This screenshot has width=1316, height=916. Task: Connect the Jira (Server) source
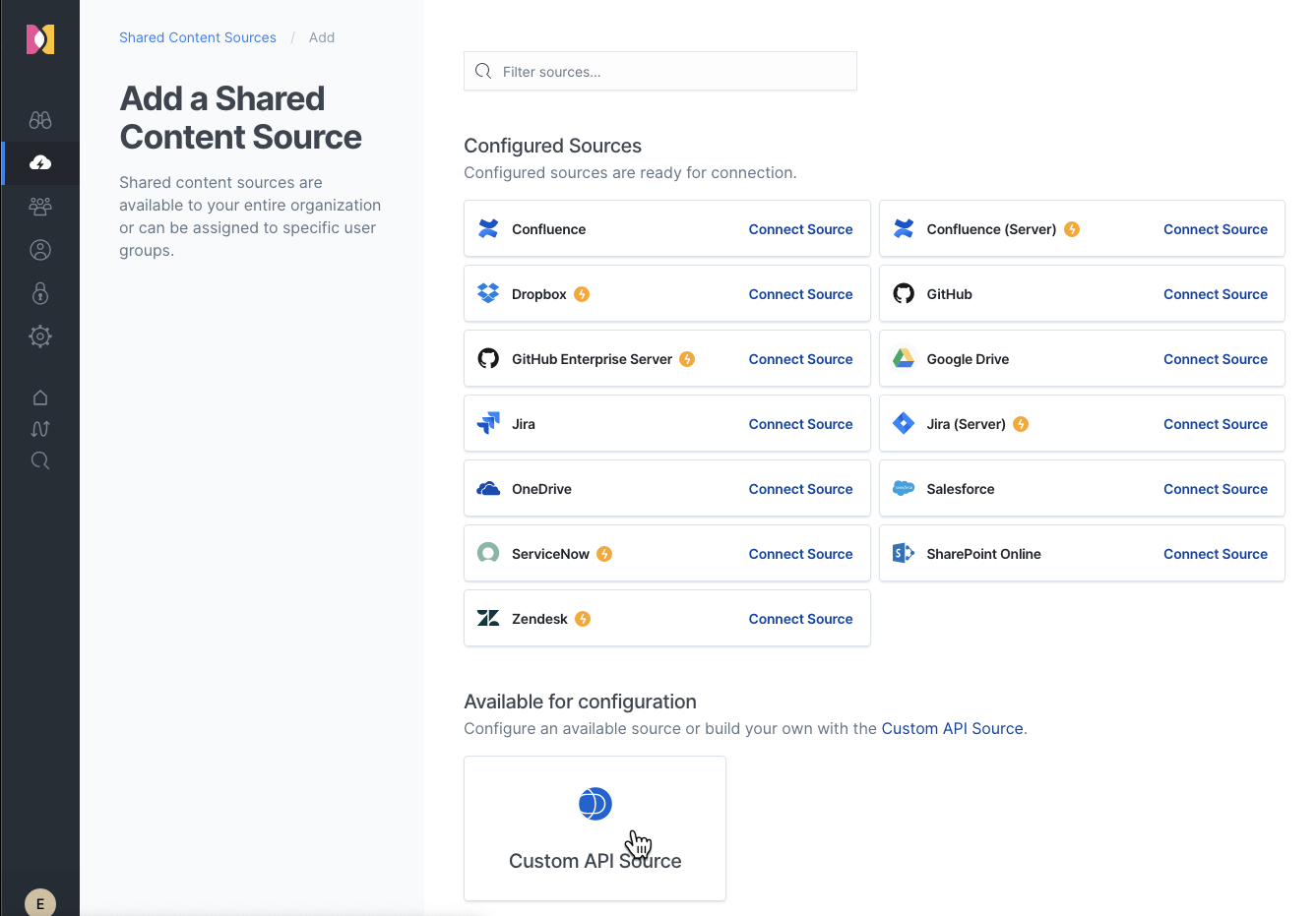pyautogui.click(x=1216, y=424)
